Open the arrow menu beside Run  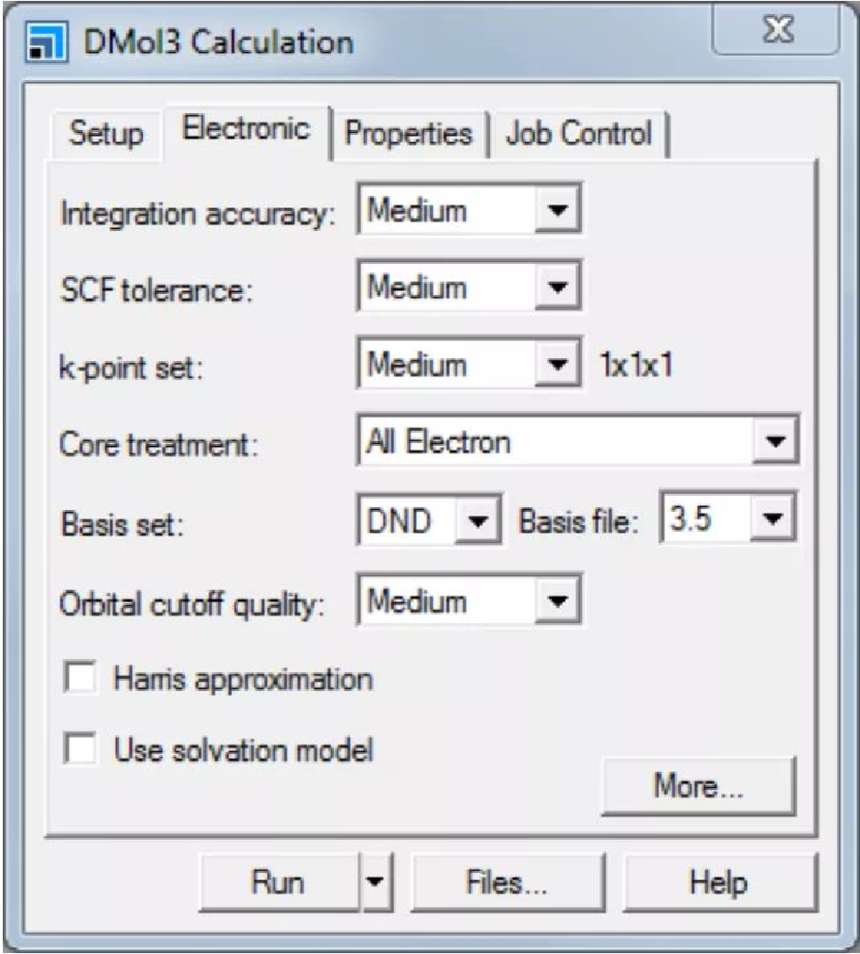pos(374,883)
